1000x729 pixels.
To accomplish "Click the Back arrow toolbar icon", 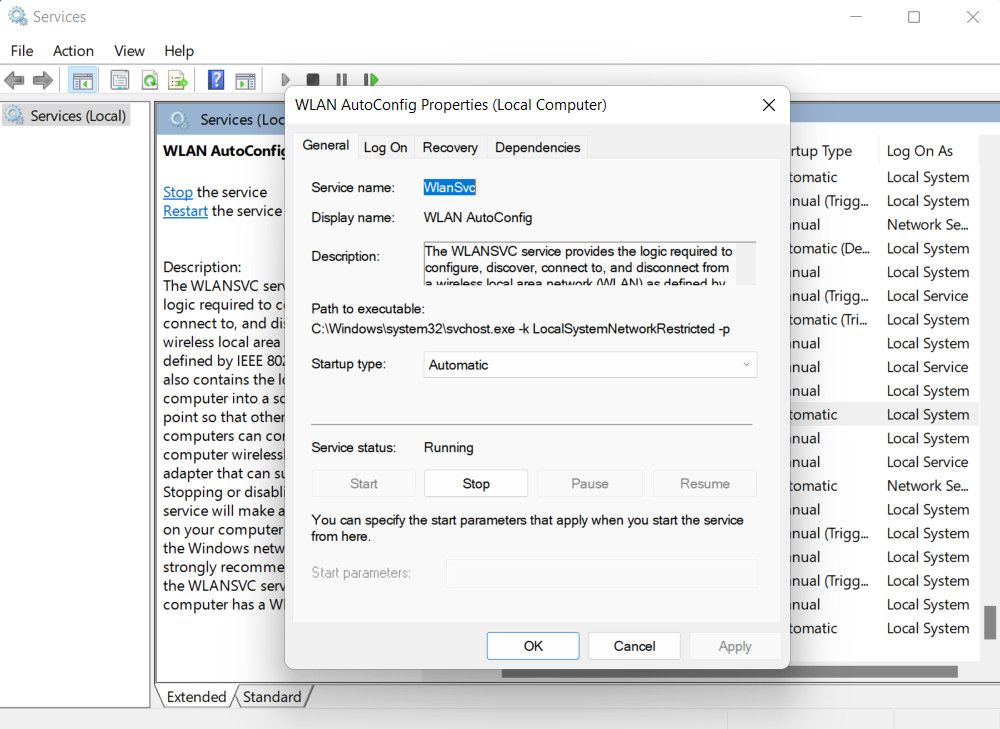I will [x=14, y=80].
